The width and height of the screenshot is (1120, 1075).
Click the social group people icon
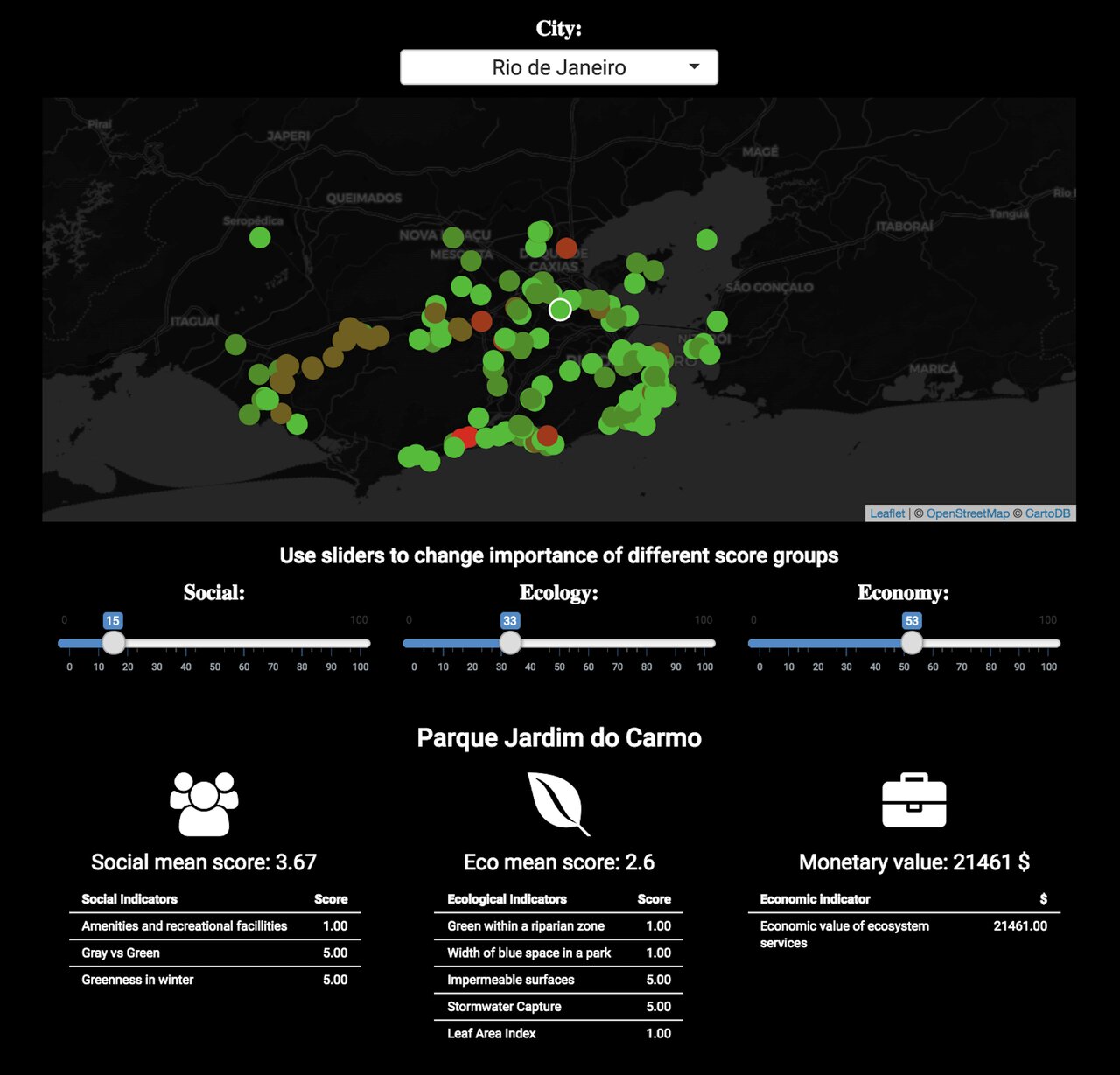204,803
